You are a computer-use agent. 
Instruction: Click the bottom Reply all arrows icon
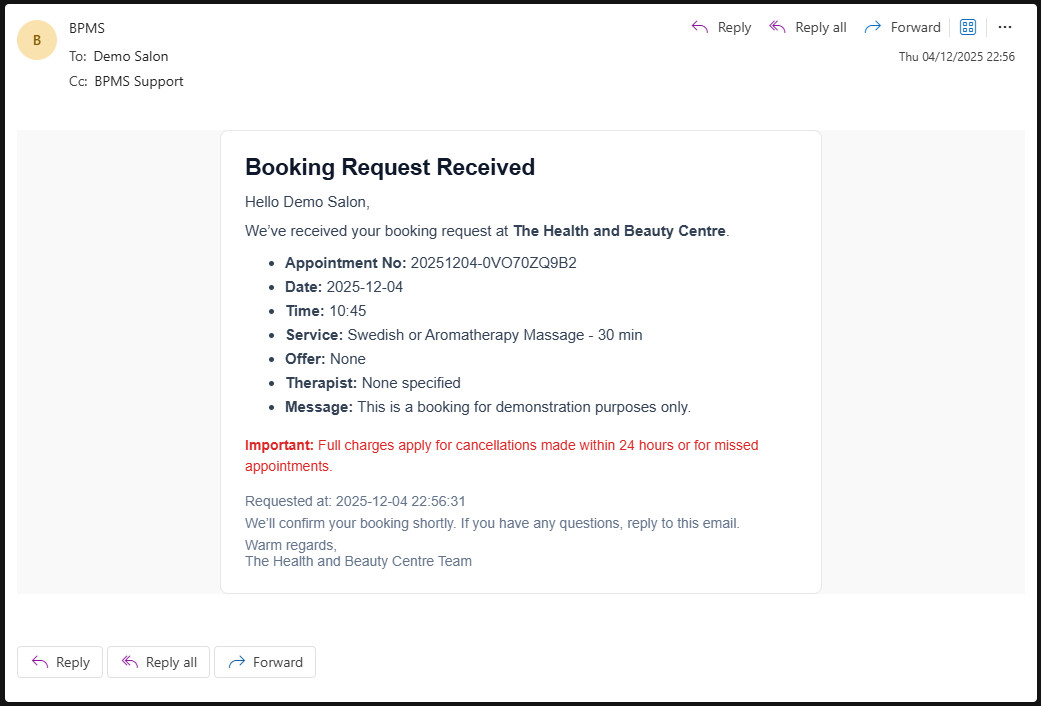point(128,661)
